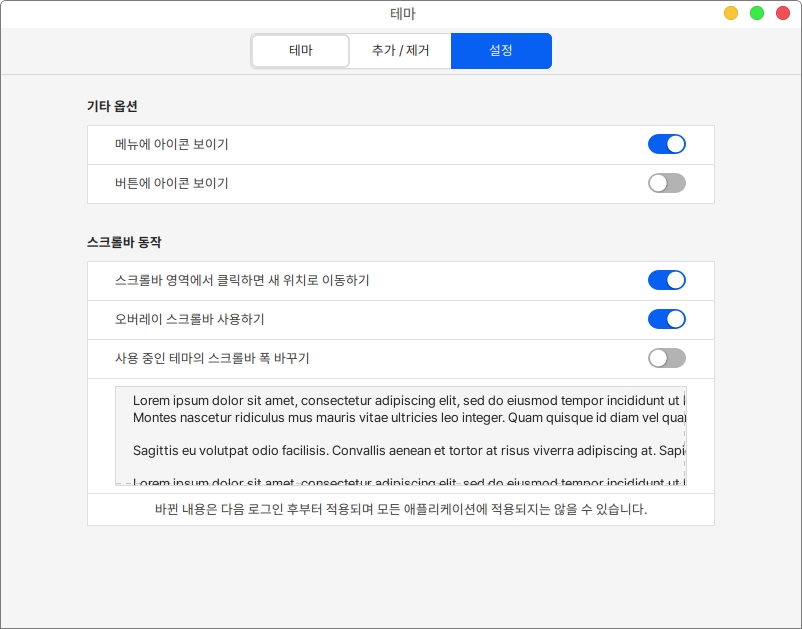Enable the 버튼에 아이콘 보이기 switch
The width and height of the screenshot is (802, 629).
click(x=666, y=183)
